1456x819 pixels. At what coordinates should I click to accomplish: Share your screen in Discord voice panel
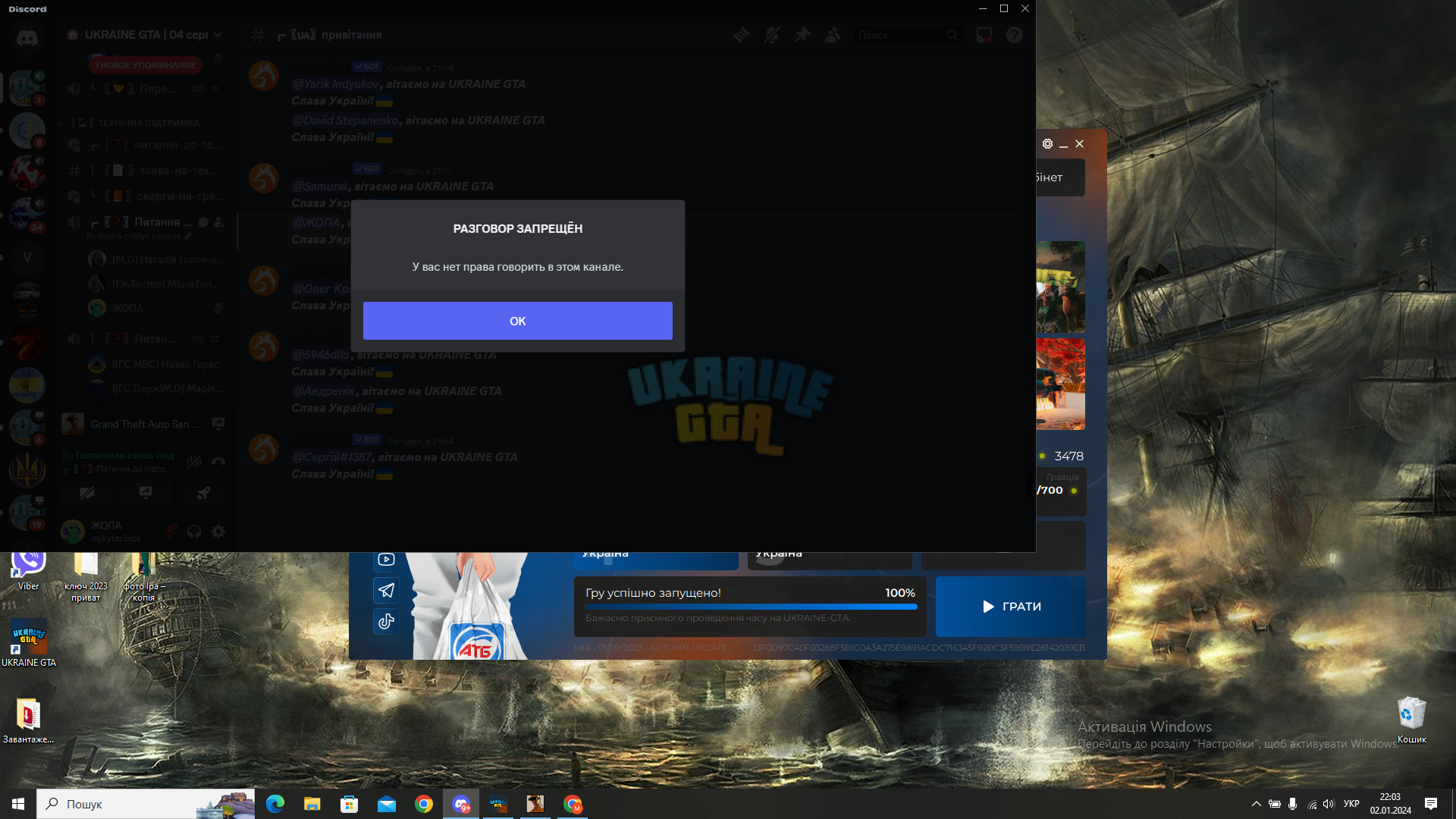point(146,493)
